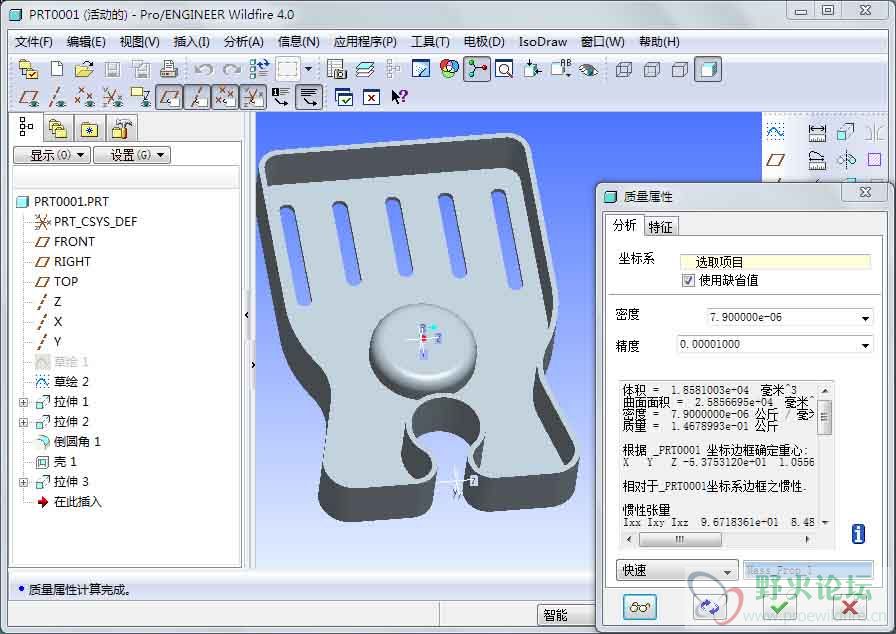Select no hidden display icon

coord(679,70)
